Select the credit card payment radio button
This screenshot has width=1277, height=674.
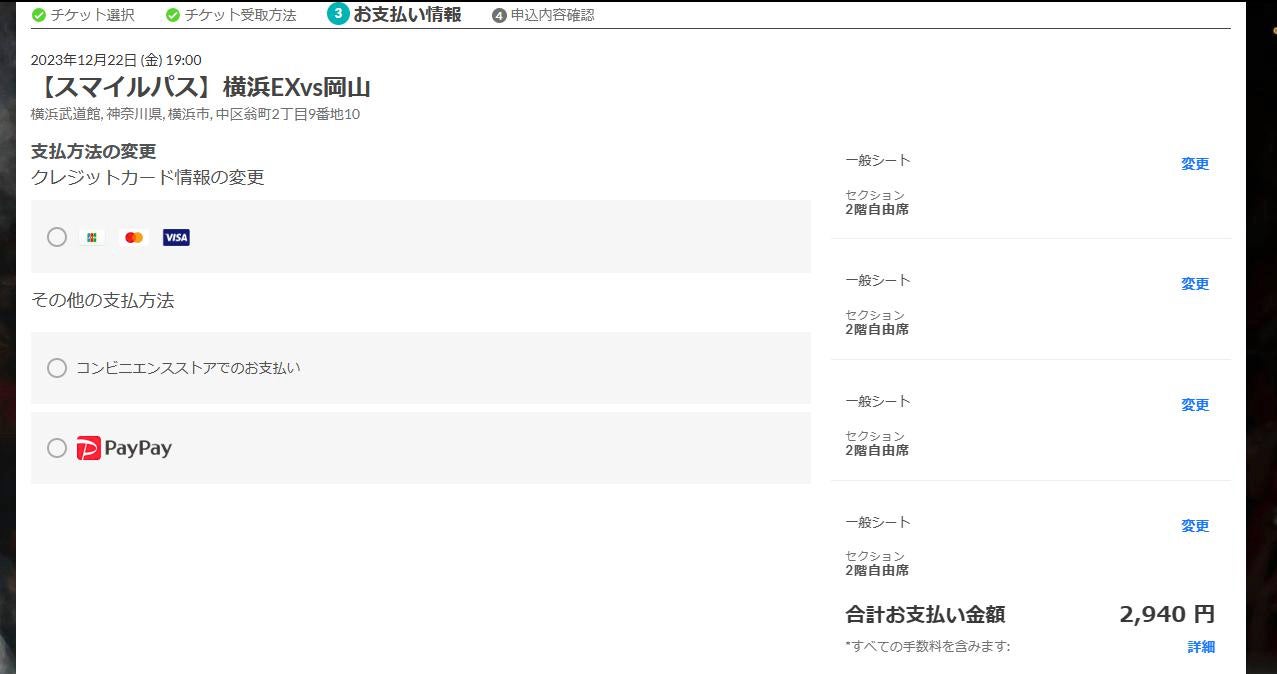point(57,237)
